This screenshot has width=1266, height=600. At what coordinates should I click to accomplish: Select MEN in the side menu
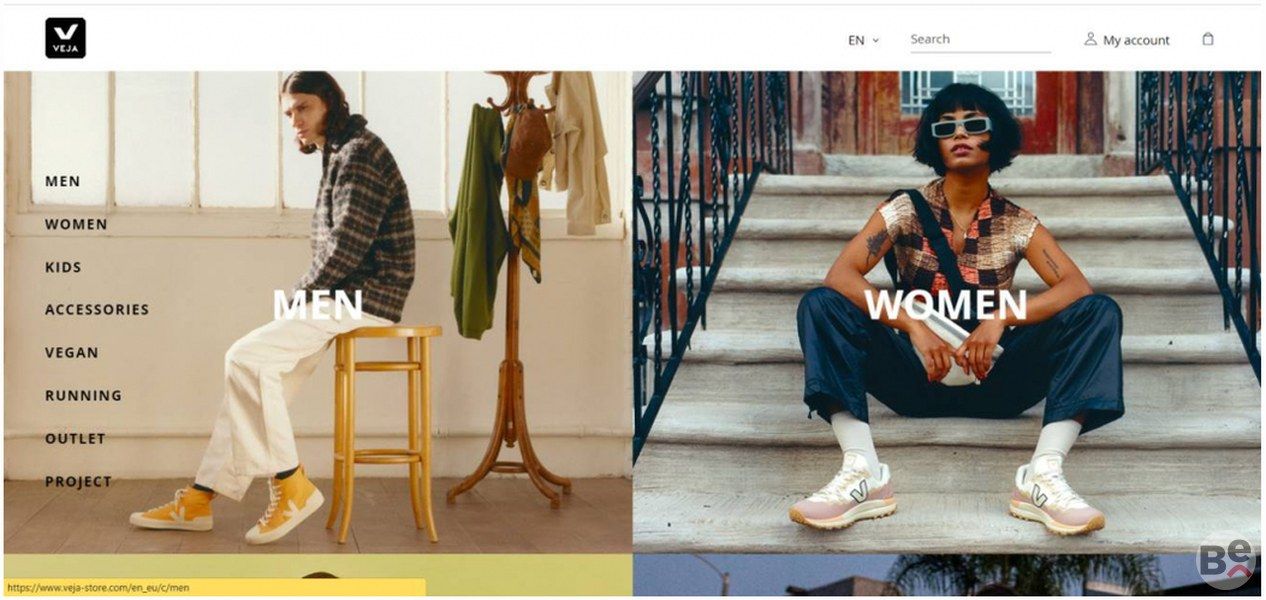tap(62, 181)
